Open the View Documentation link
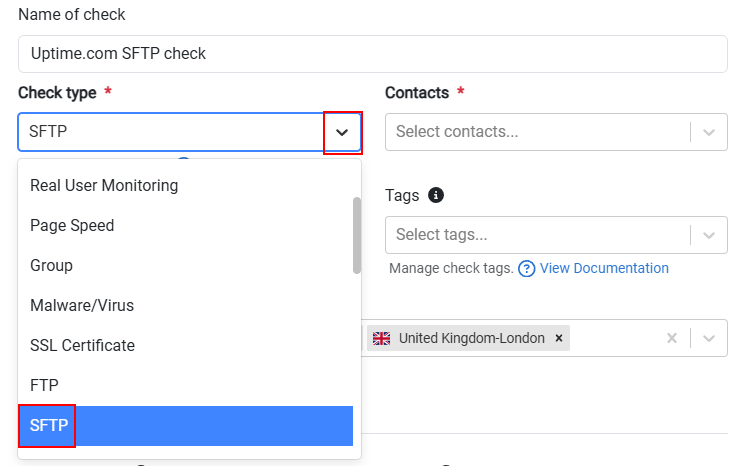Image resolution: width=738 pixels, height=466 pixels. [x=604, y=268]
